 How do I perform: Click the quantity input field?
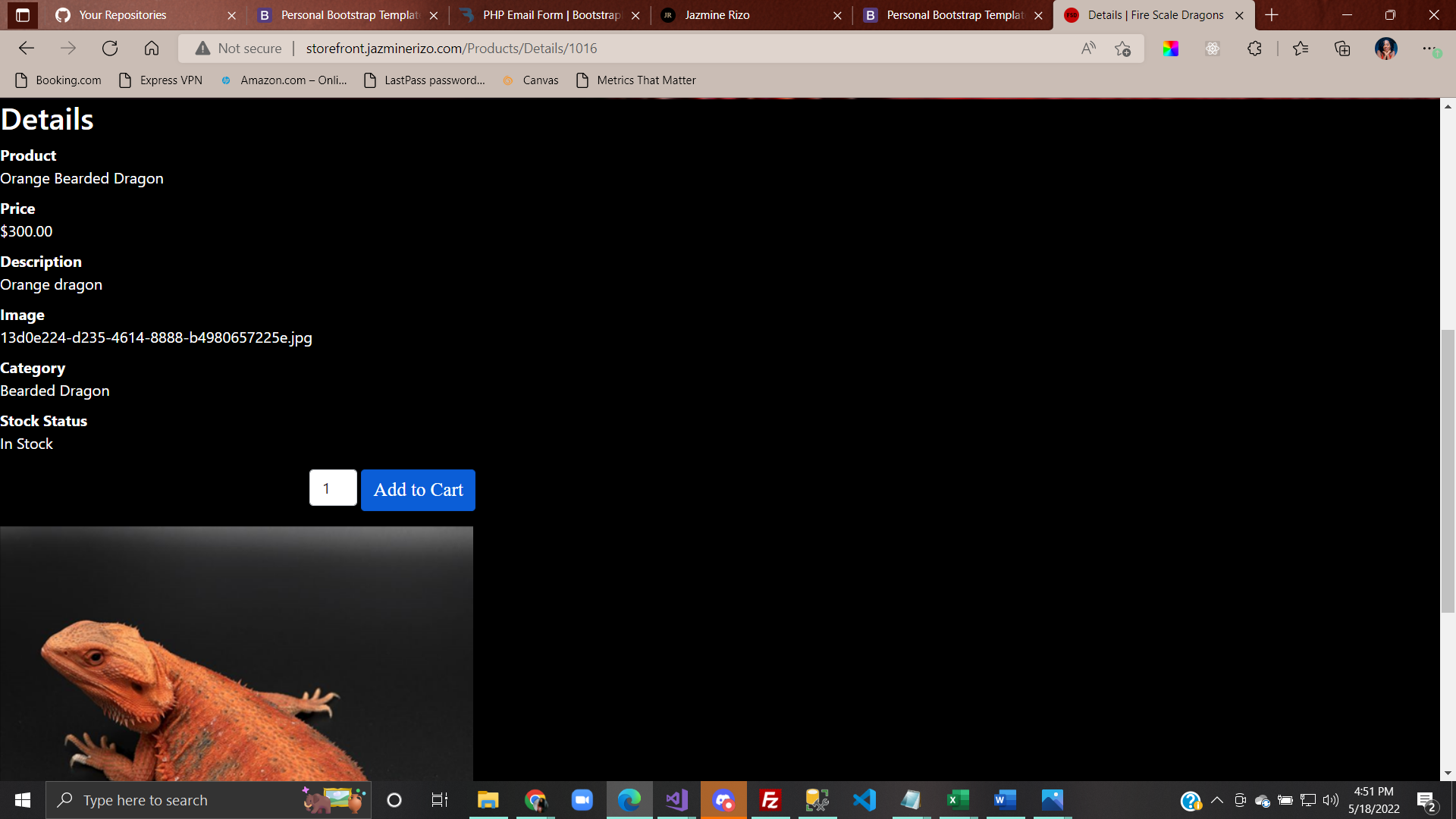tap(333, 488)
